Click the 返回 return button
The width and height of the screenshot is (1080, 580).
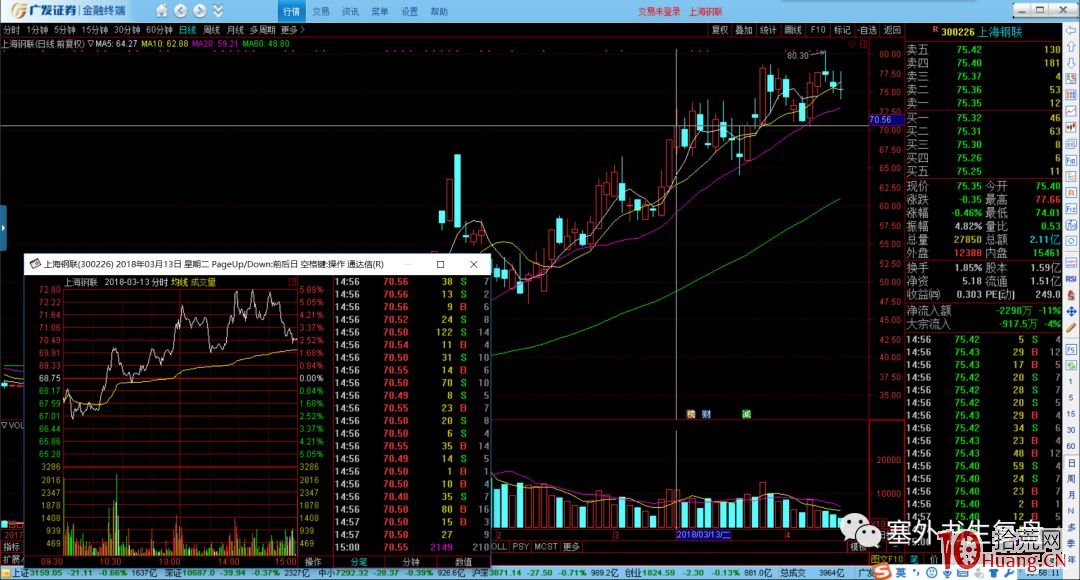coord(892,30)
